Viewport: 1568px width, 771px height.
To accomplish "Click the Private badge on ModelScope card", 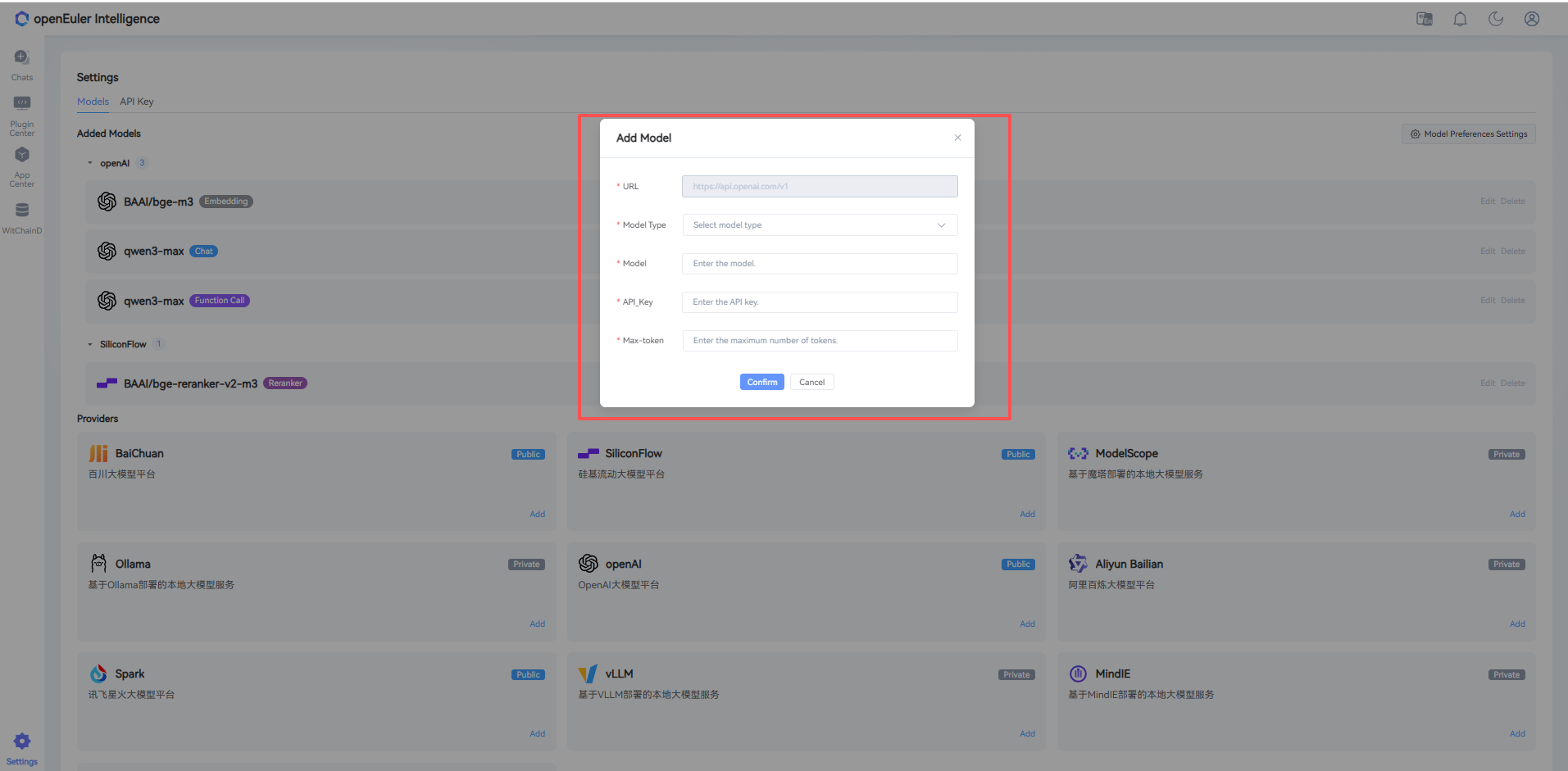I will 1507,455.
